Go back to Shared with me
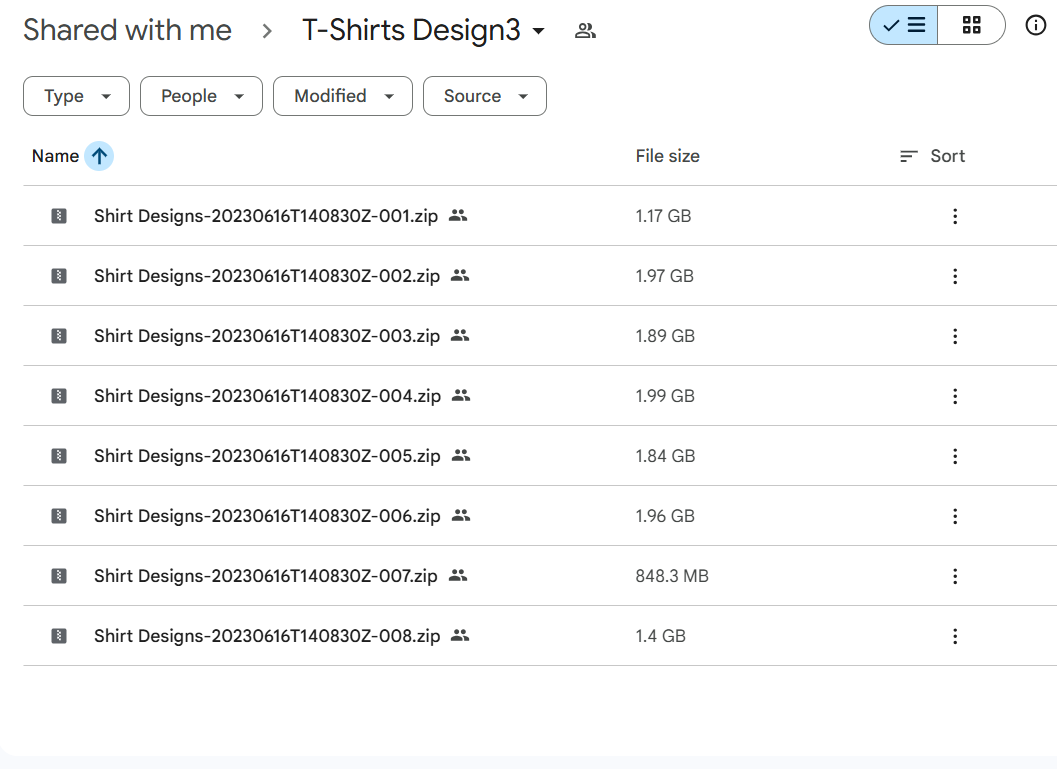Viewport: 1057px width, 769px height. click(x=127, y=30)
